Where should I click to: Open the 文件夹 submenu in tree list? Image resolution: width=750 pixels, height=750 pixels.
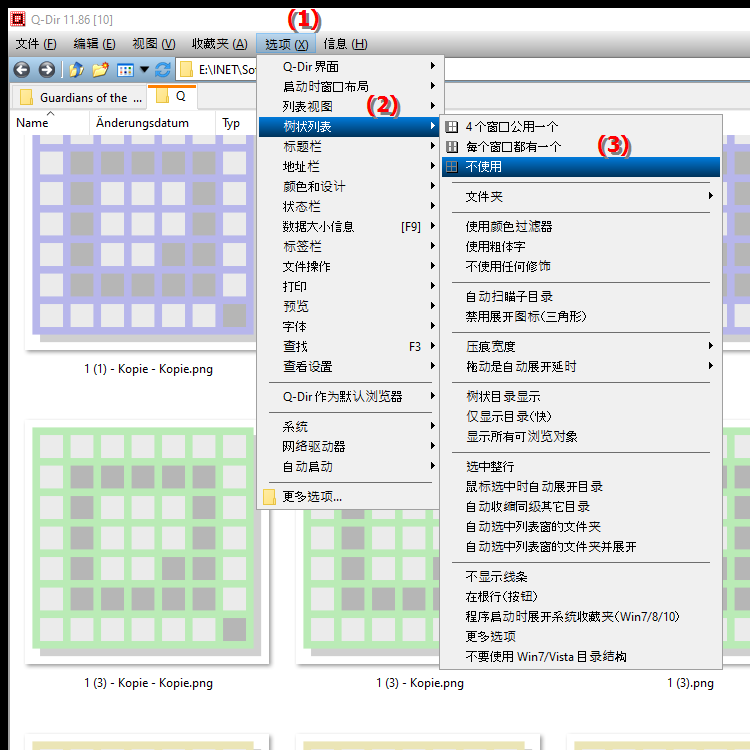[x=581, y=197]
